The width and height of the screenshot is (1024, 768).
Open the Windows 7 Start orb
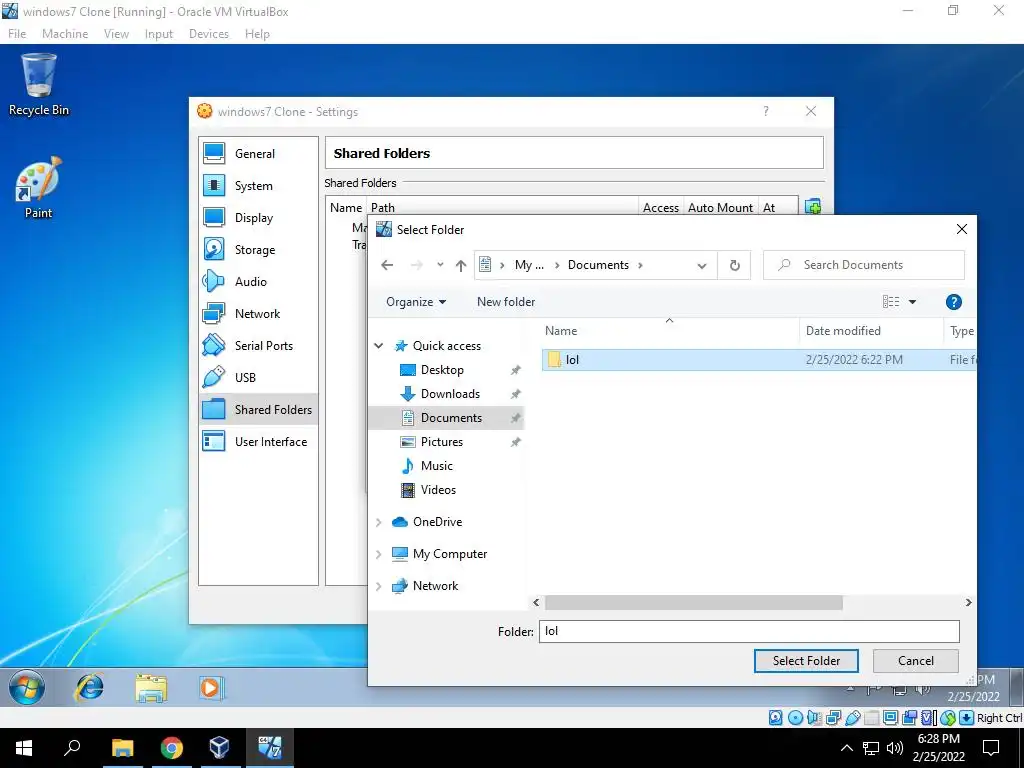pos(27,688)
